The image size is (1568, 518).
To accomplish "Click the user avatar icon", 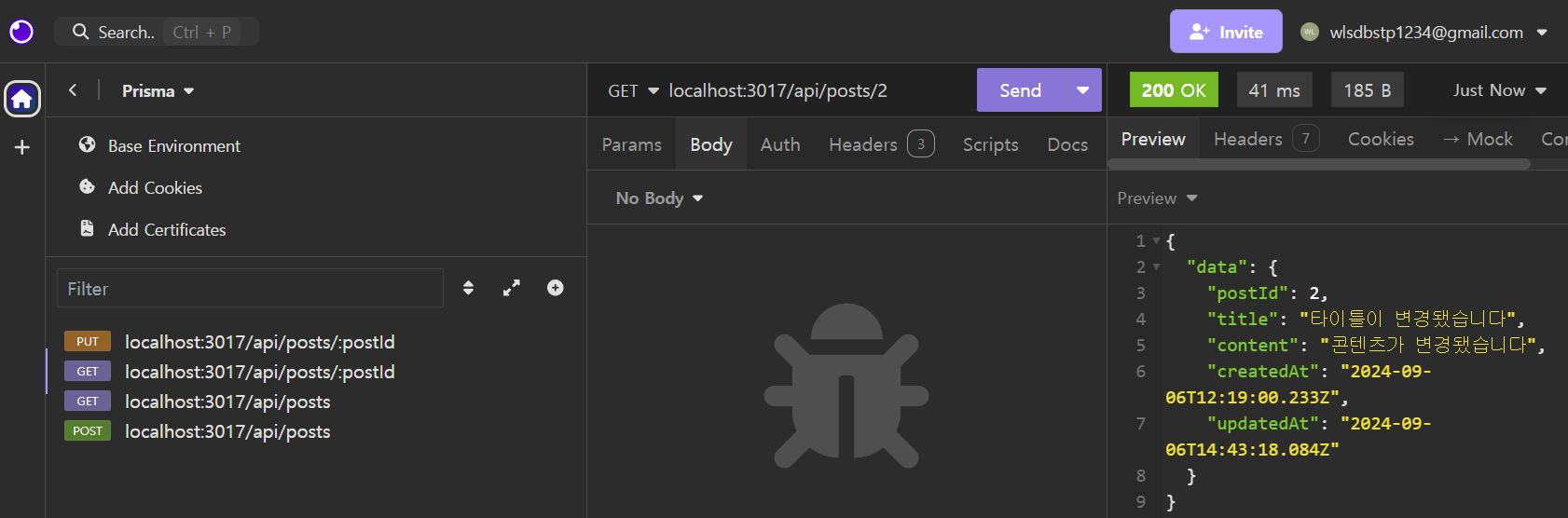I will click(1310, 32).
